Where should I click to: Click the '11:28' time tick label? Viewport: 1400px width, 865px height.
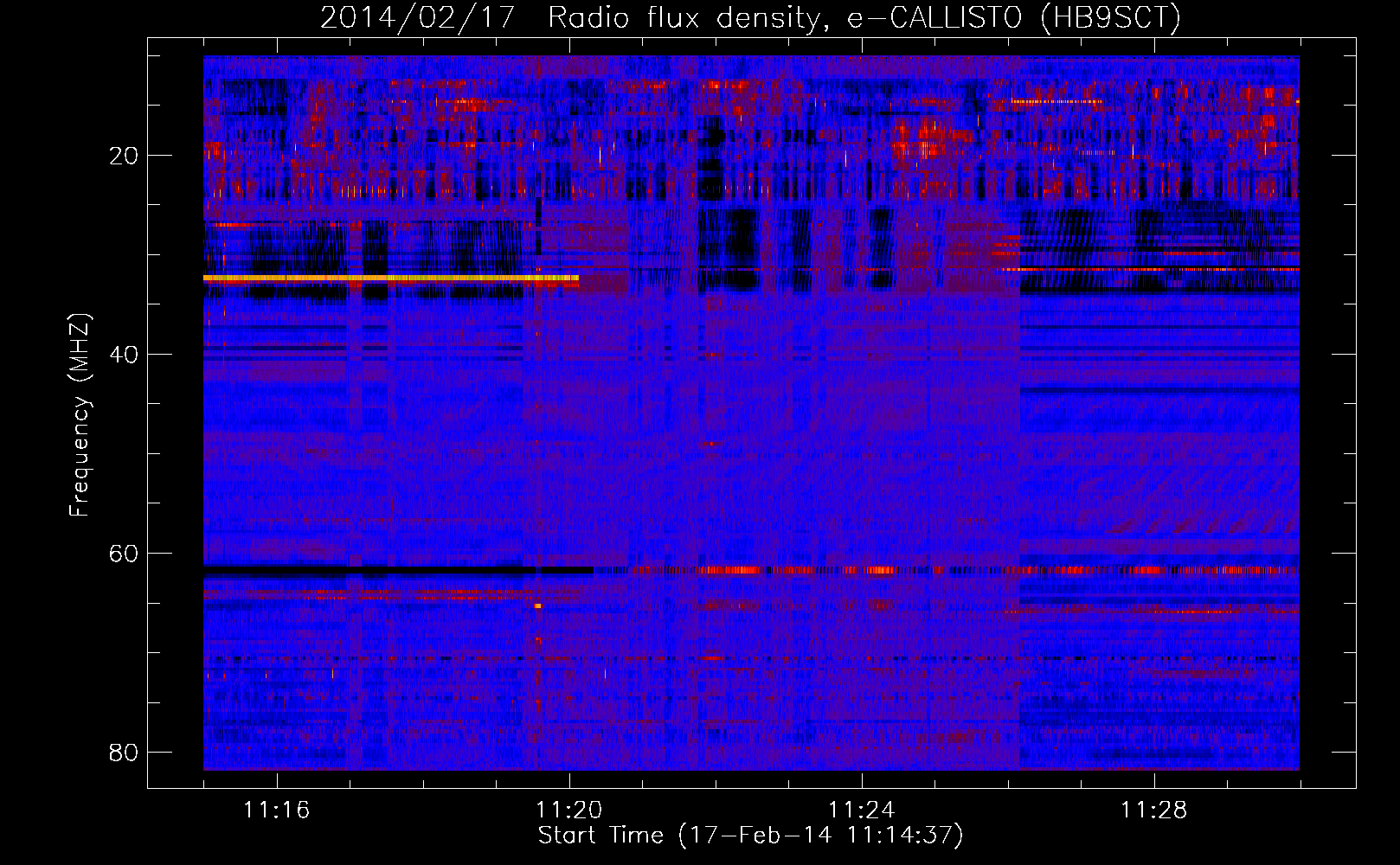click(x=1154, y=811)
